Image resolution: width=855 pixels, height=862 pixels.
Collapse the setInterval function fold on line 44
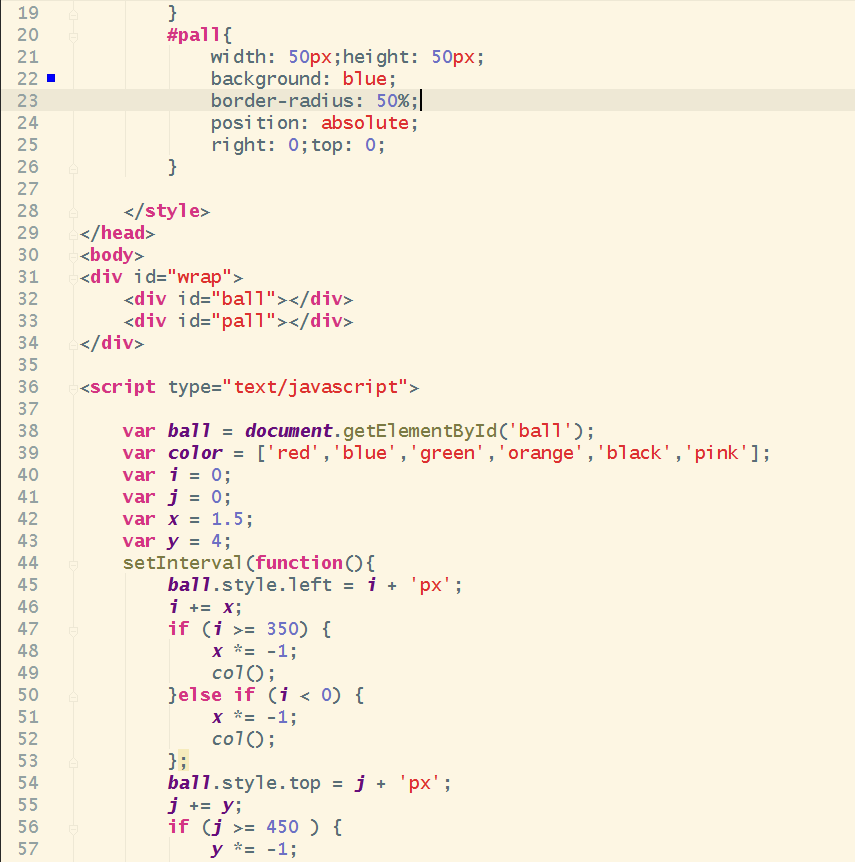point(73,565)
